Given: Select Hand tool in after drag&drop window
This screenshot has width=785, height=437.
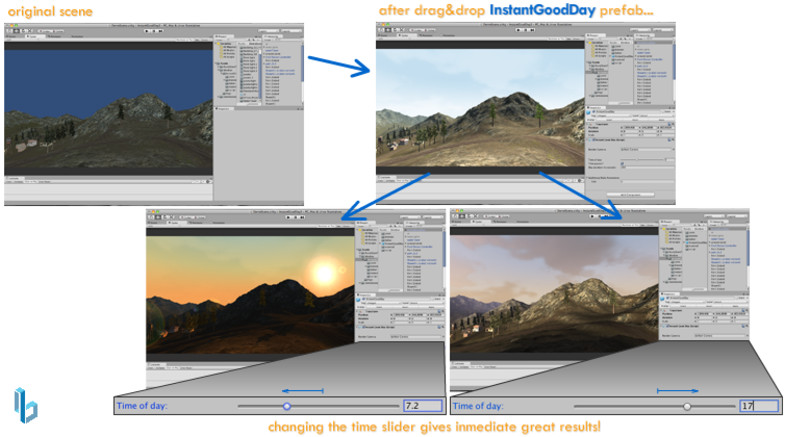Looking at the screenshot, I should click(x=381, y=30).
